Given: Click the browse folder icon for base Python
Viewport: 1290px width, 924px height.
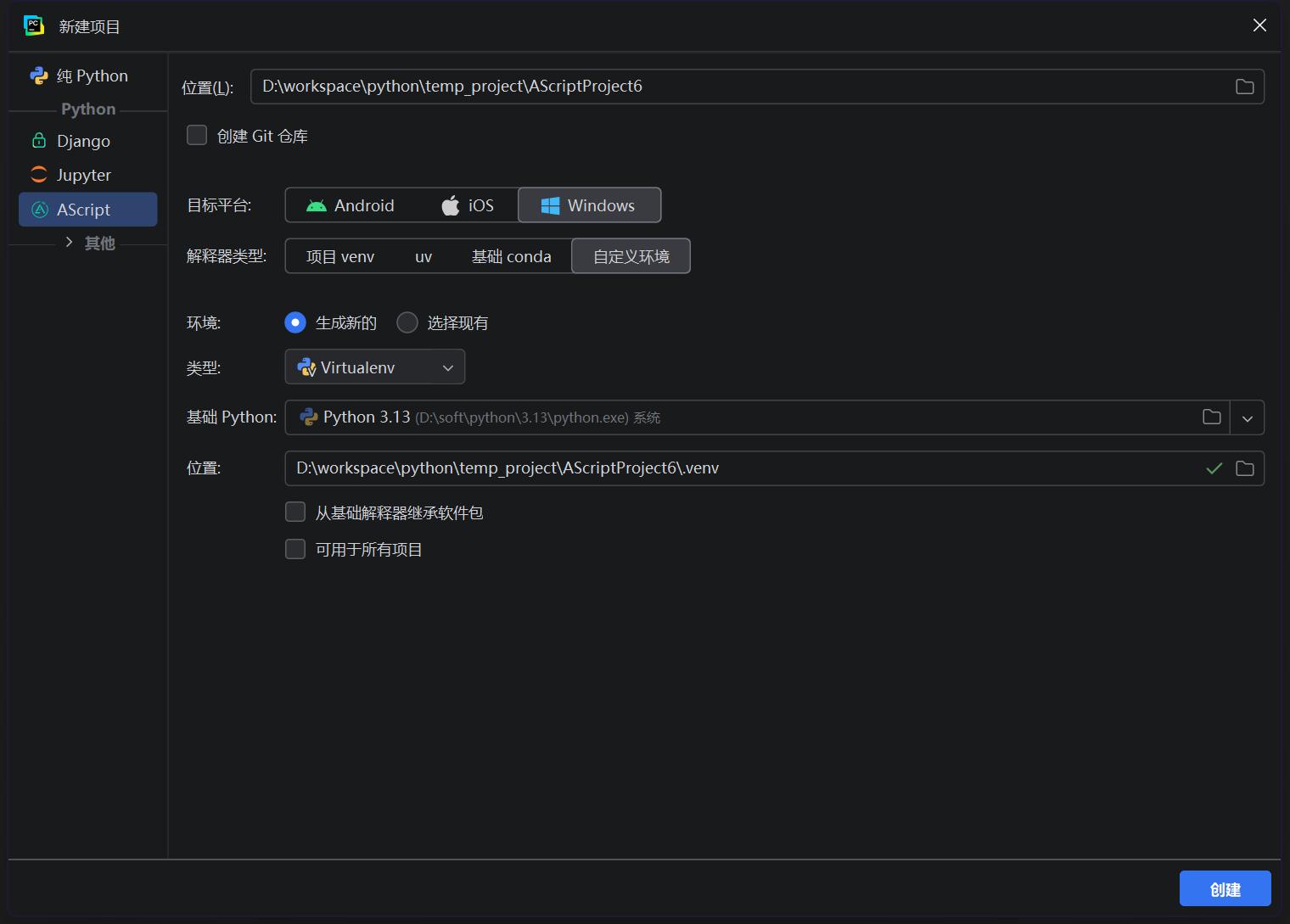Looking at the screenshot, I should [1211, 417].
